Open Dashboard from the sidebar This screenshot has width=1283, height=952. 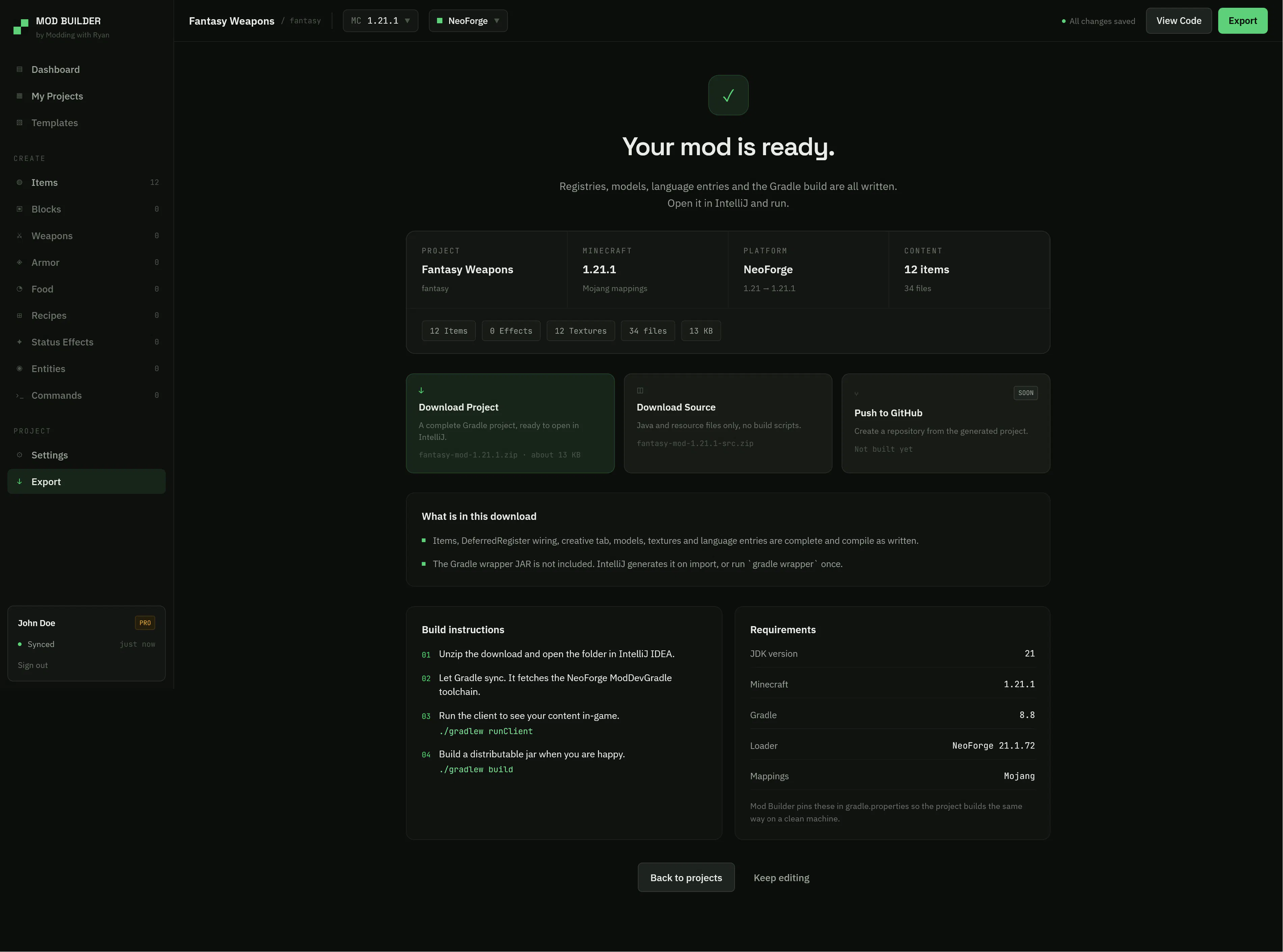86,69
